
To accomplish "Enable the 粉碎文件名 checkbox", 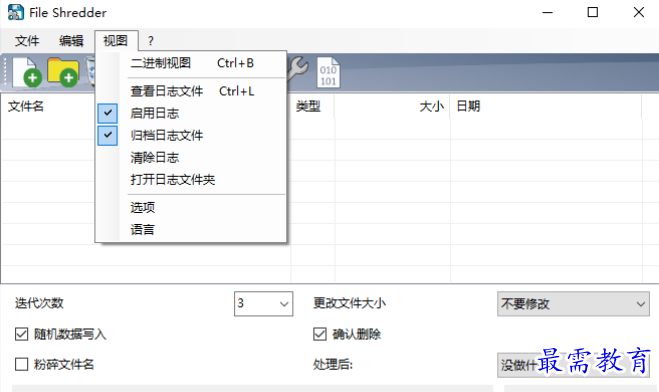I will click(x=21, y=364).
